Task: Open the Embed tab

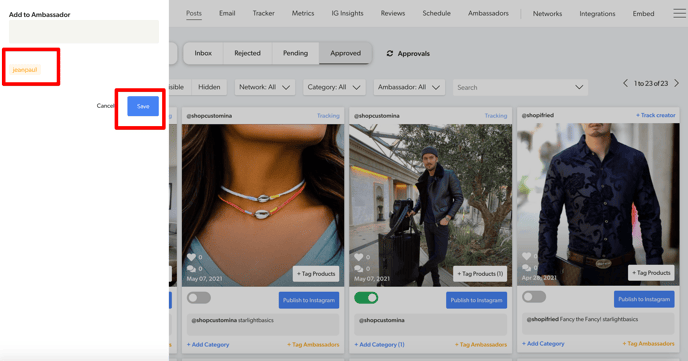Action: coord(643,14)
